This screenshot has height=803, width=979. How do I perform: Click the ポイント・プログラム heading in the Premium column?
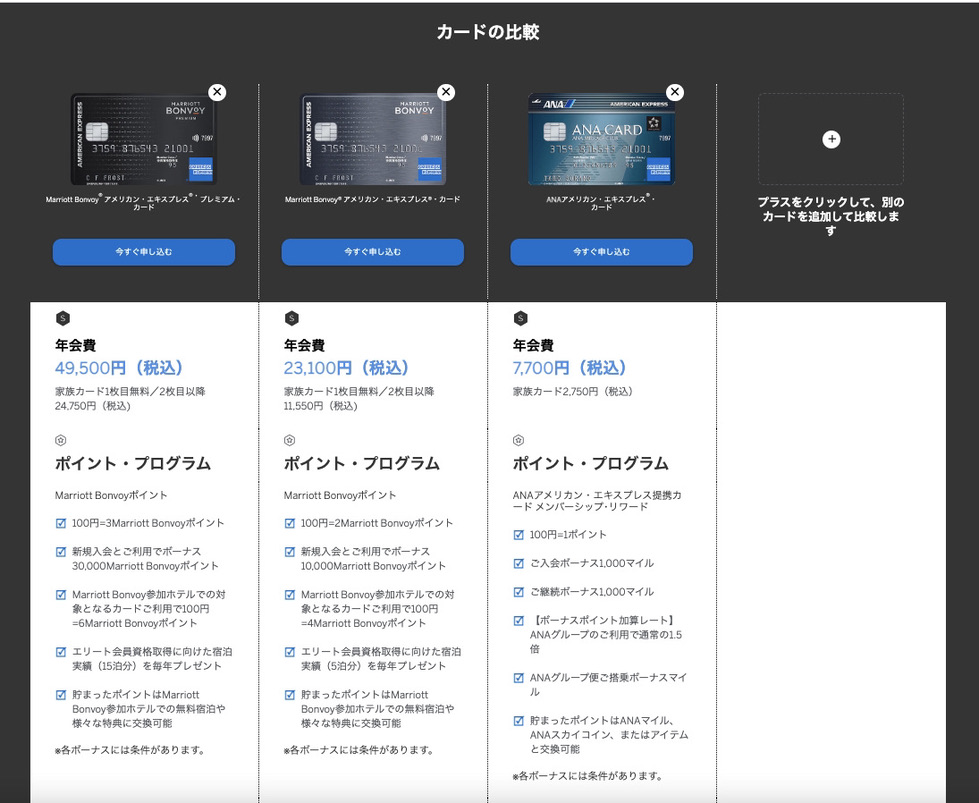click(x=133, y=463)
